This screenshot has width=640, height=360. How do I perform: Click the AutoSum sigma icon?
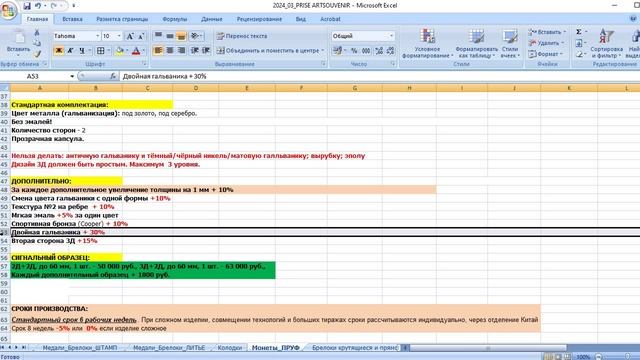(x=579, y=32)
